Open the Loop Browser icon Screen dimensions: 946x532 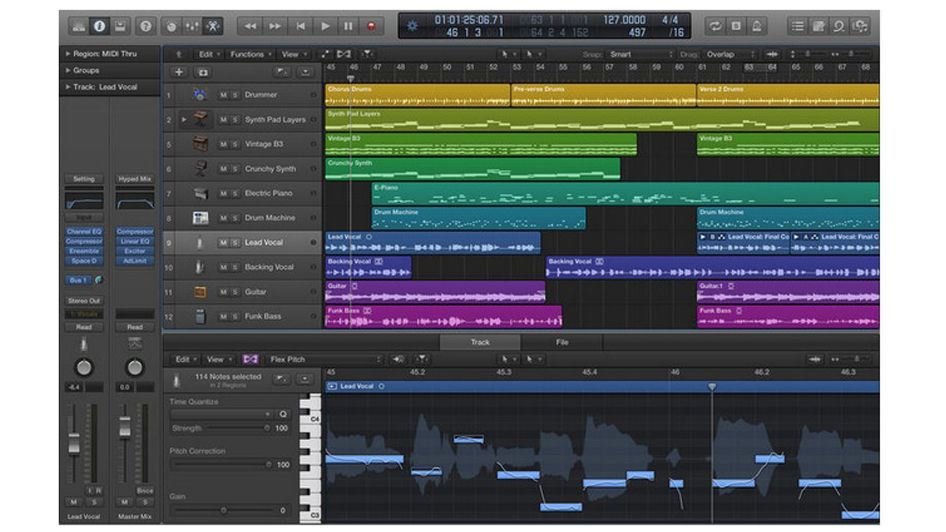tap(839, 26)
